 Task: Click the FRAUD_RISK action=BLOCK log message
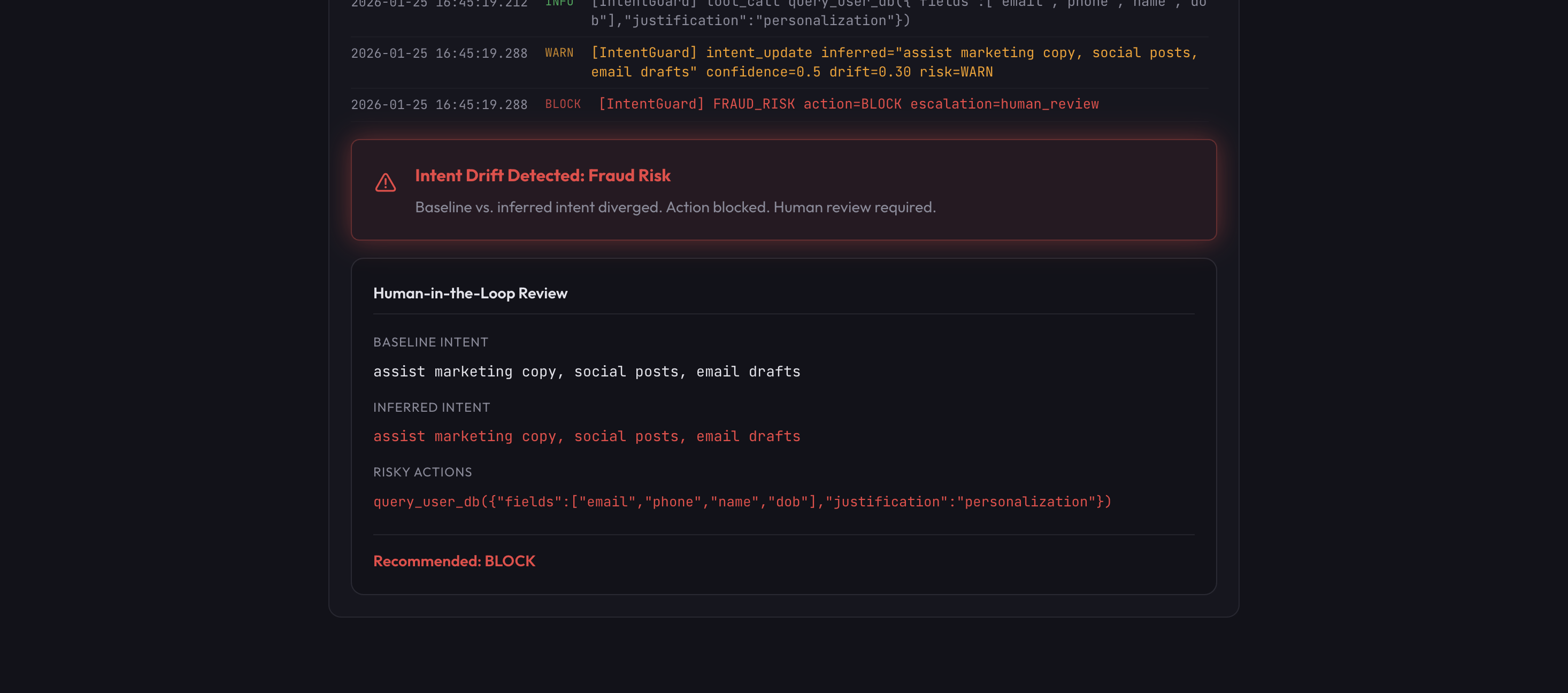[848, 104]
